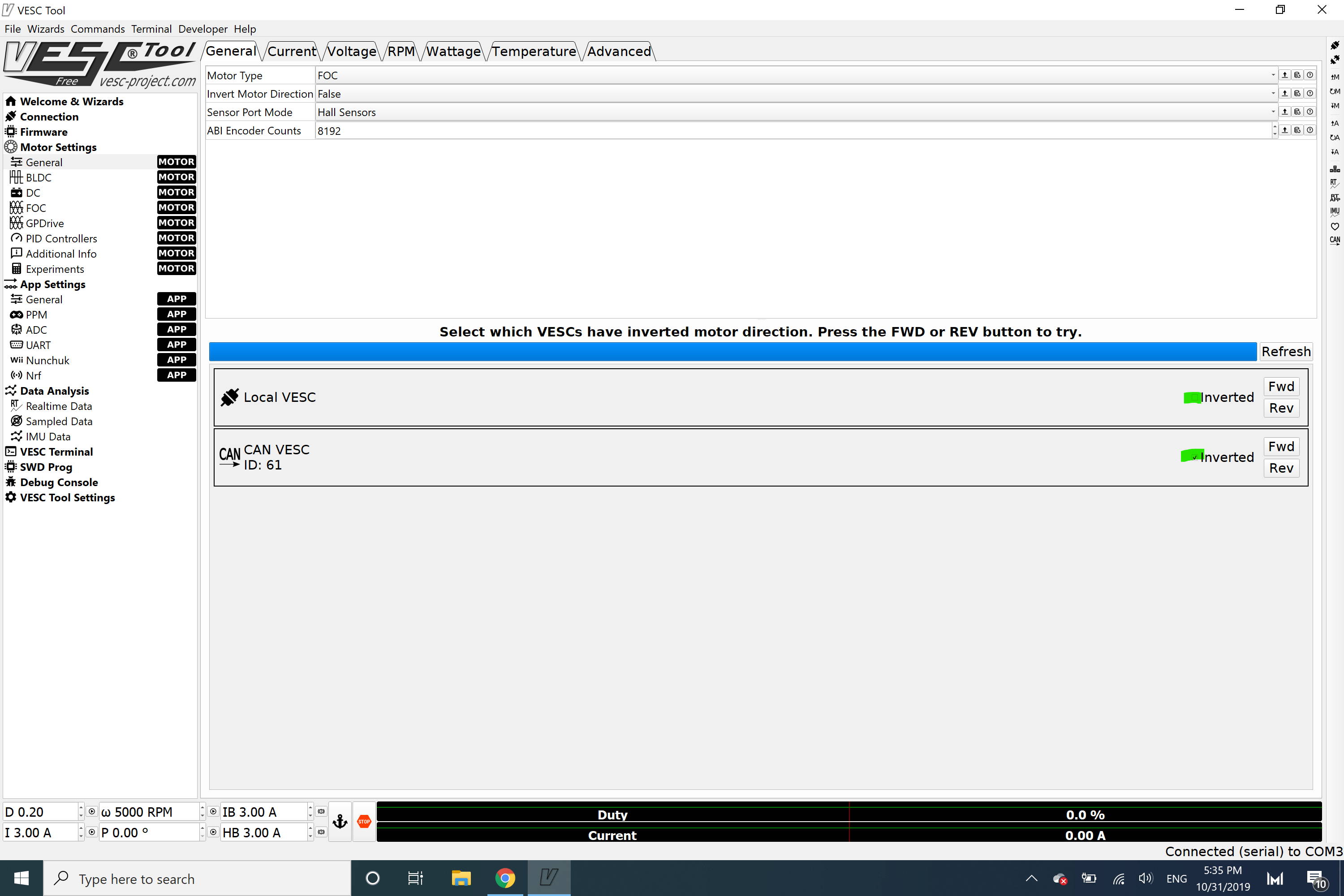Click the duty cycle D 0.20 stepper arrows
Viewport: 1344px width, 896px height.
[x=81, y=811]
